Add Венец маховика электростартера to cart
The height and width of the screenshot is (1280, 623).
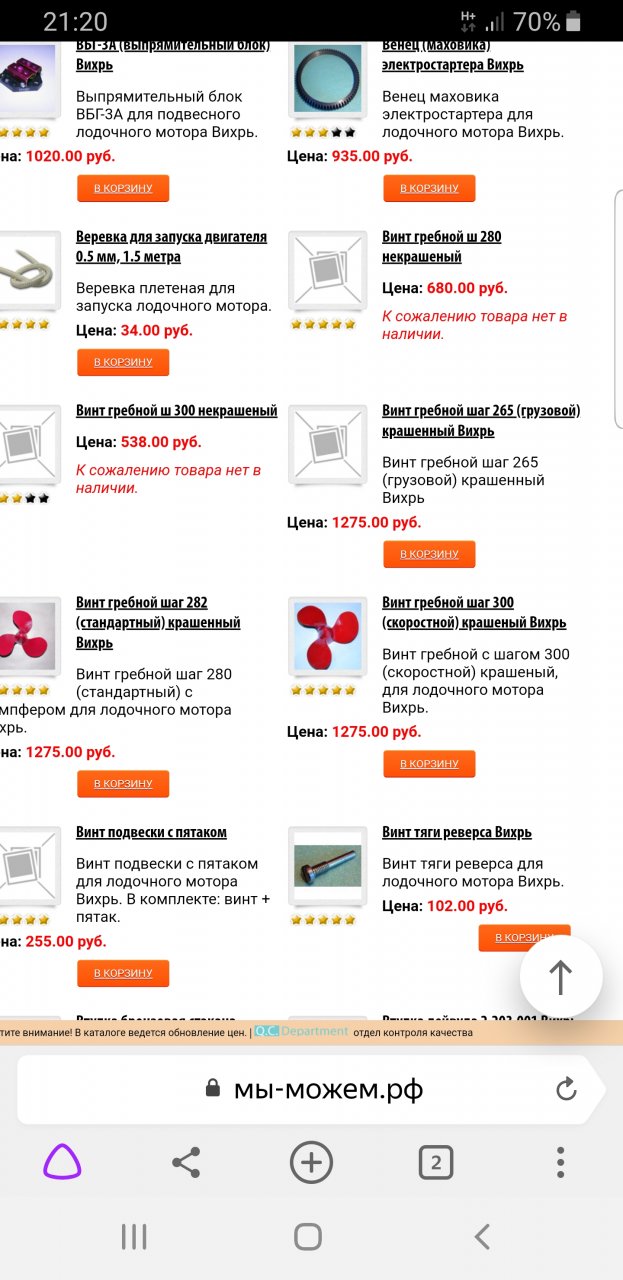pyautogui.click(x=429, y=188)
